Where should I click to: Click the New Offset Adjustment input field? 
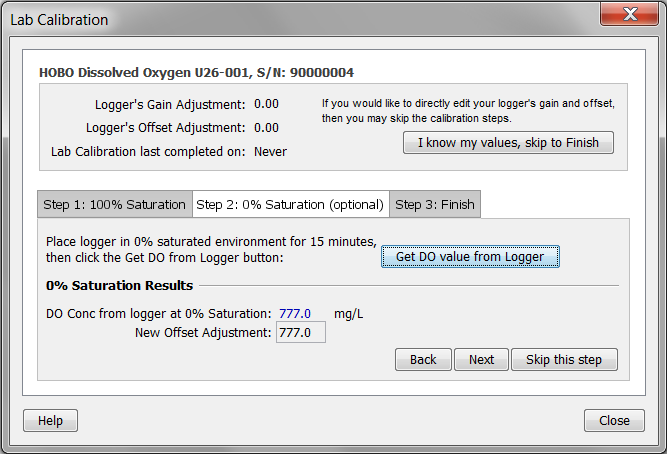tap(300, 333)
